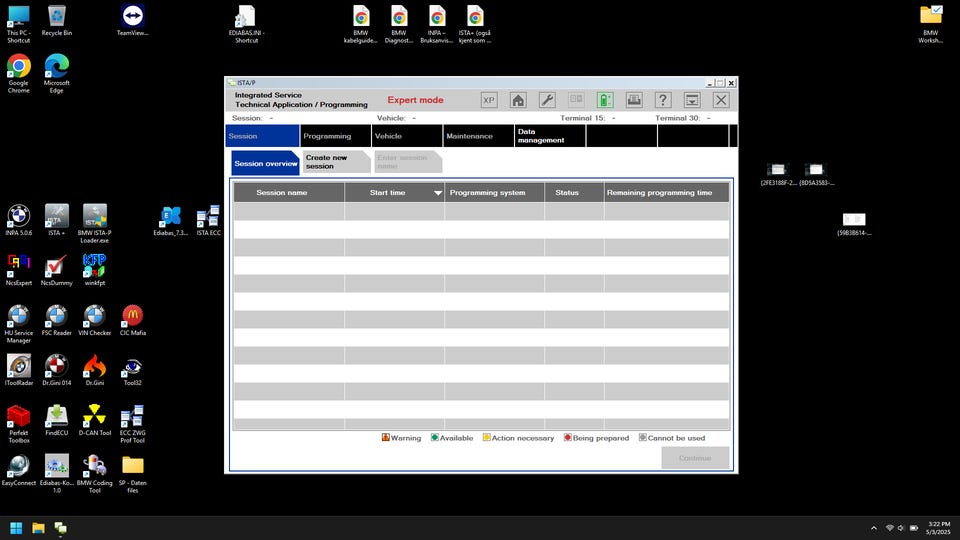Open SP - Daten files folder
Screen dimensions: 960x540
[x=132, y=474]
